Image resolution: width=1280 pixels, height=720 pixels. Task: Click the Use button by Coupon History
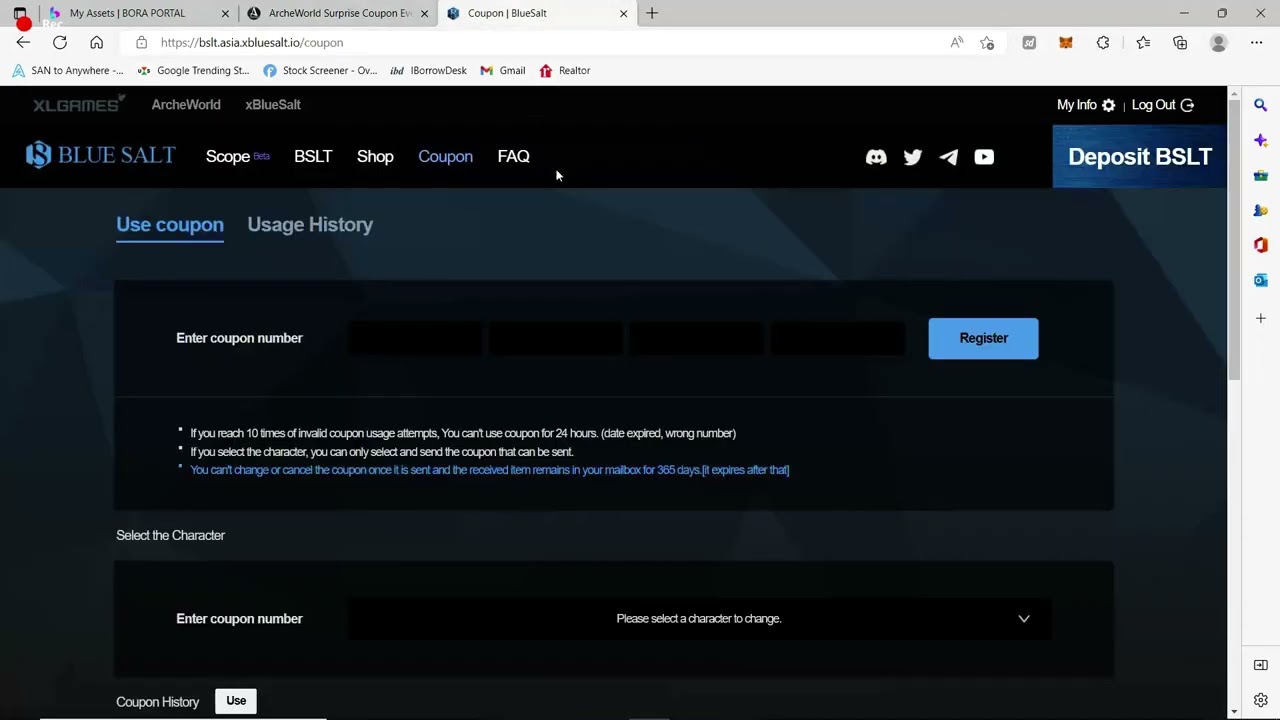236,701
